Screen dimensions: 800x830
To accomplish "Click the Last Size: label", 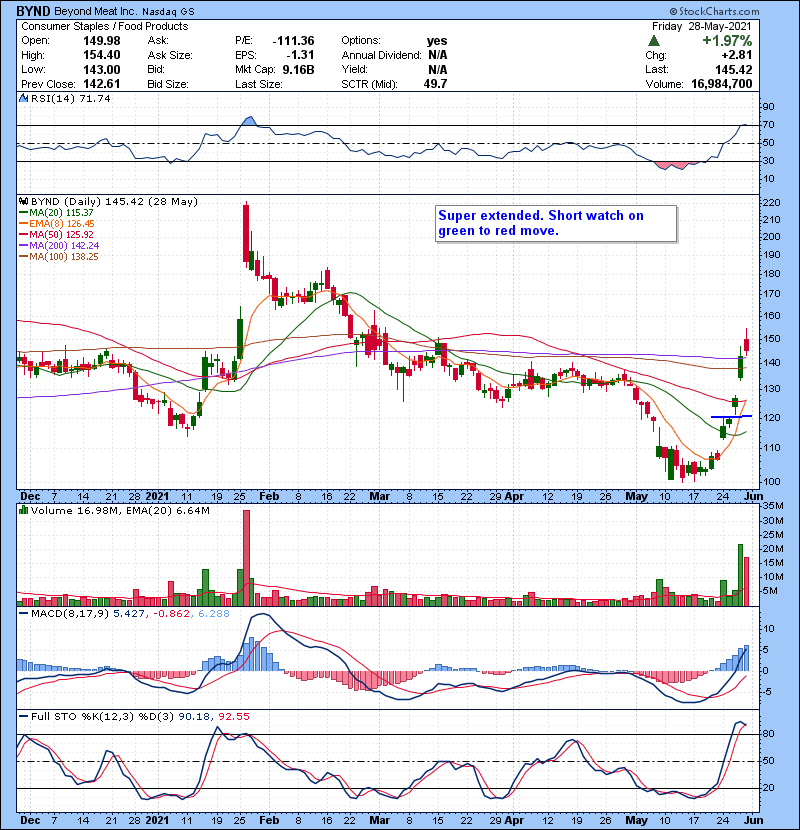I will [259, 84].
